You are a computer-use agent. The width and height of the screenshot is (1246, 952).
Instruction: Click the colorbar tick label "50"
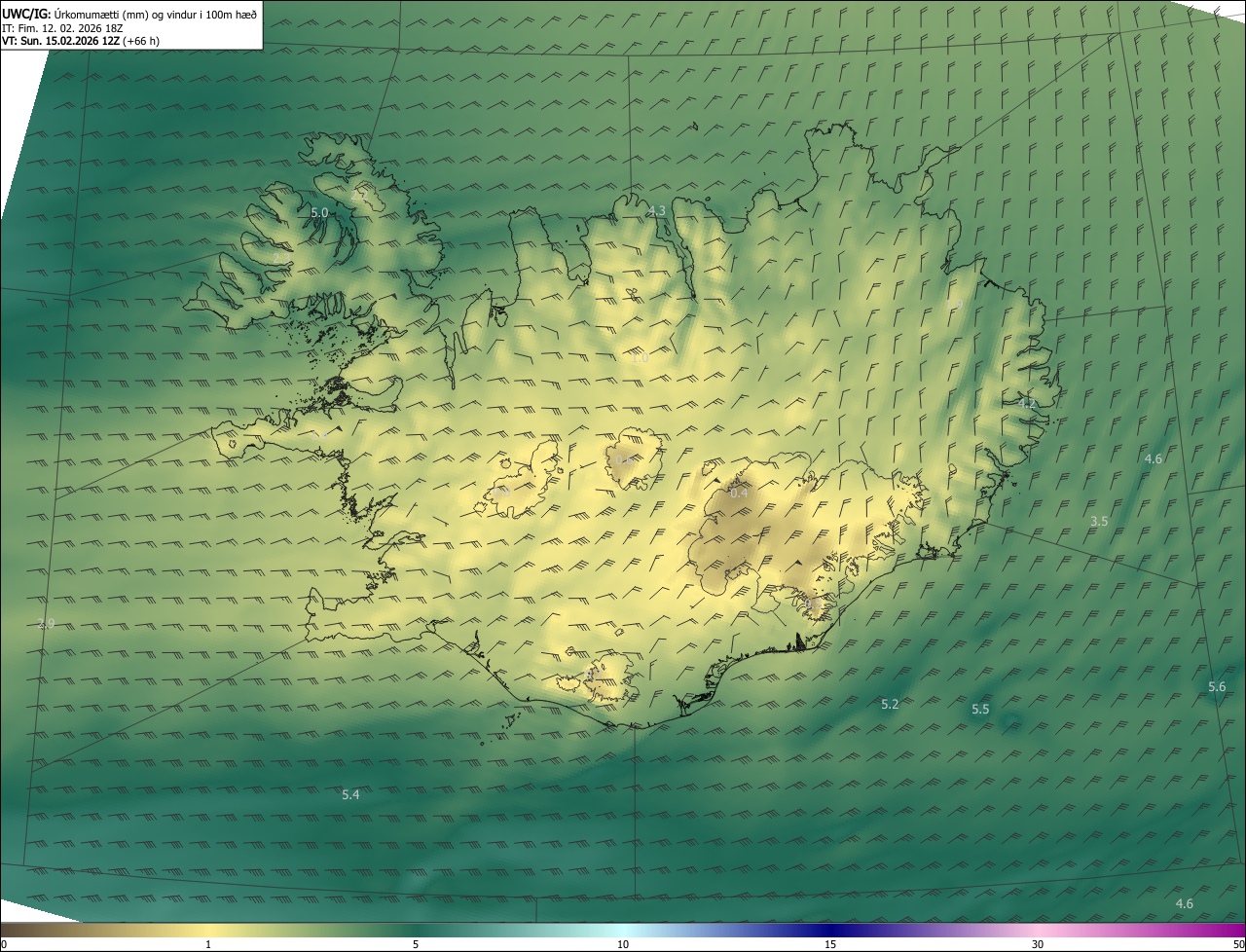point(1238,944)
